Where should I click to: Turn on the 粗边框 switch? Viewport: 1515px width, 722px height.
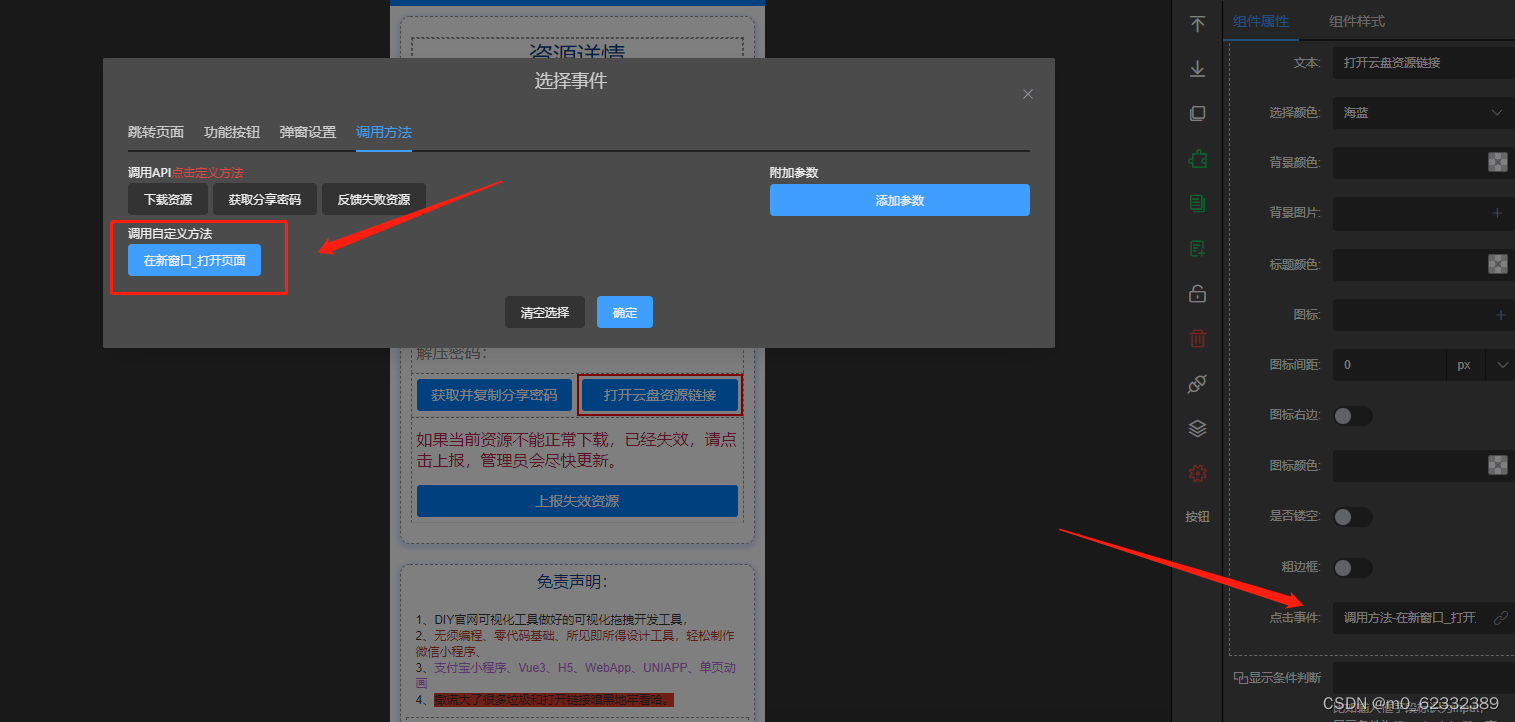(x=1352, y=567)
